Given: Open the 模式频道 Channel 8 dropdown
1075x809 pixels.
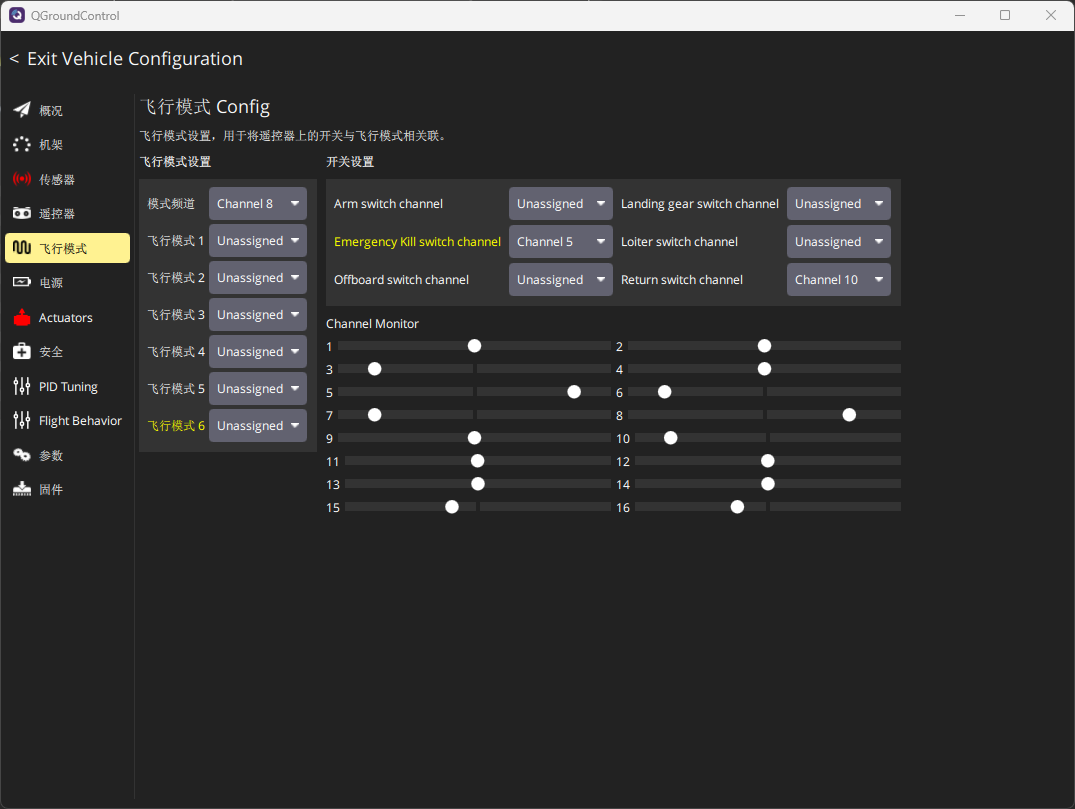Looking at the screenshot, I should click(x=257, y=204).
